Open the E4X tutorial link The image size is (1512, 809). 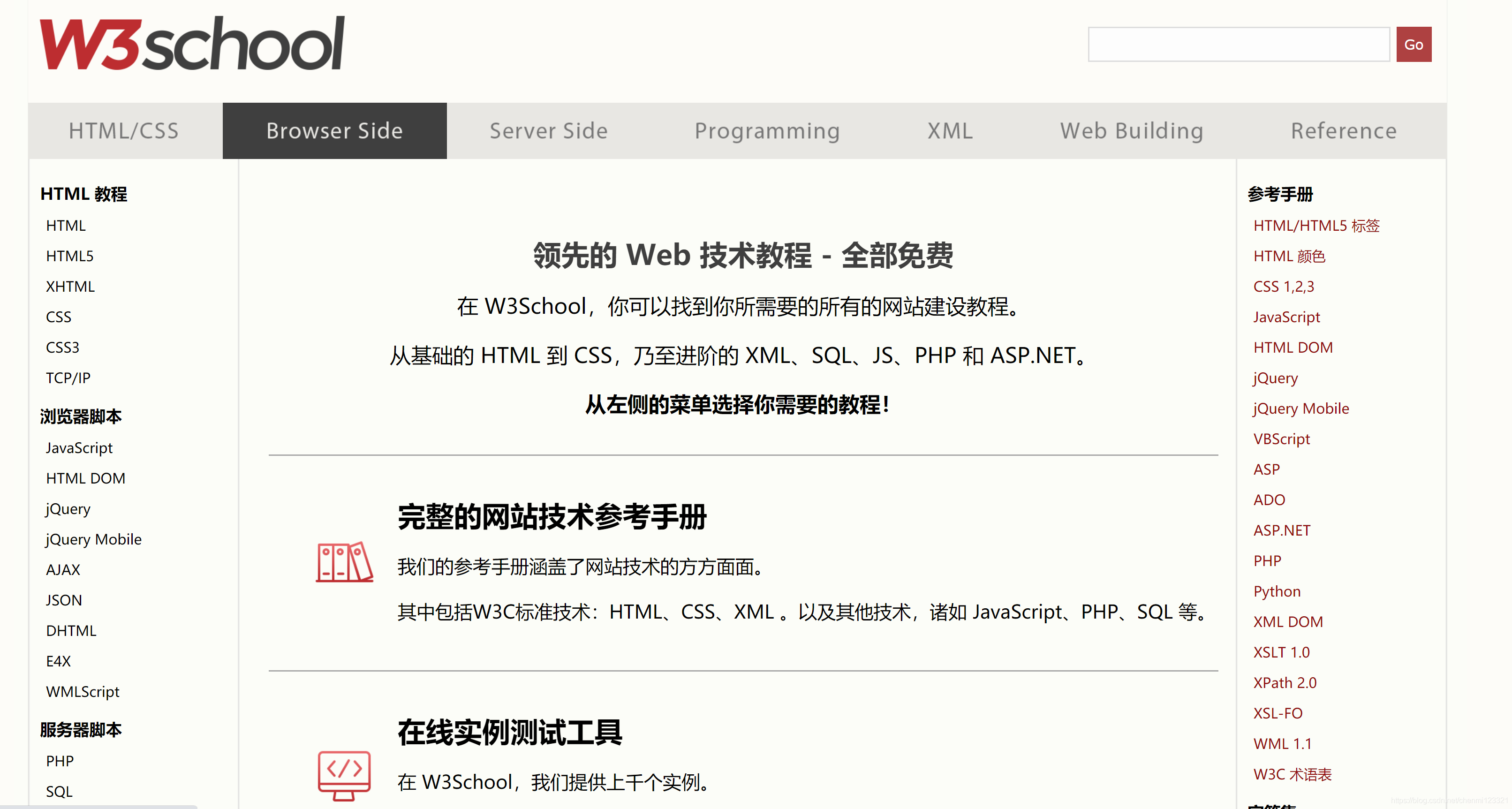coord(58,662)
